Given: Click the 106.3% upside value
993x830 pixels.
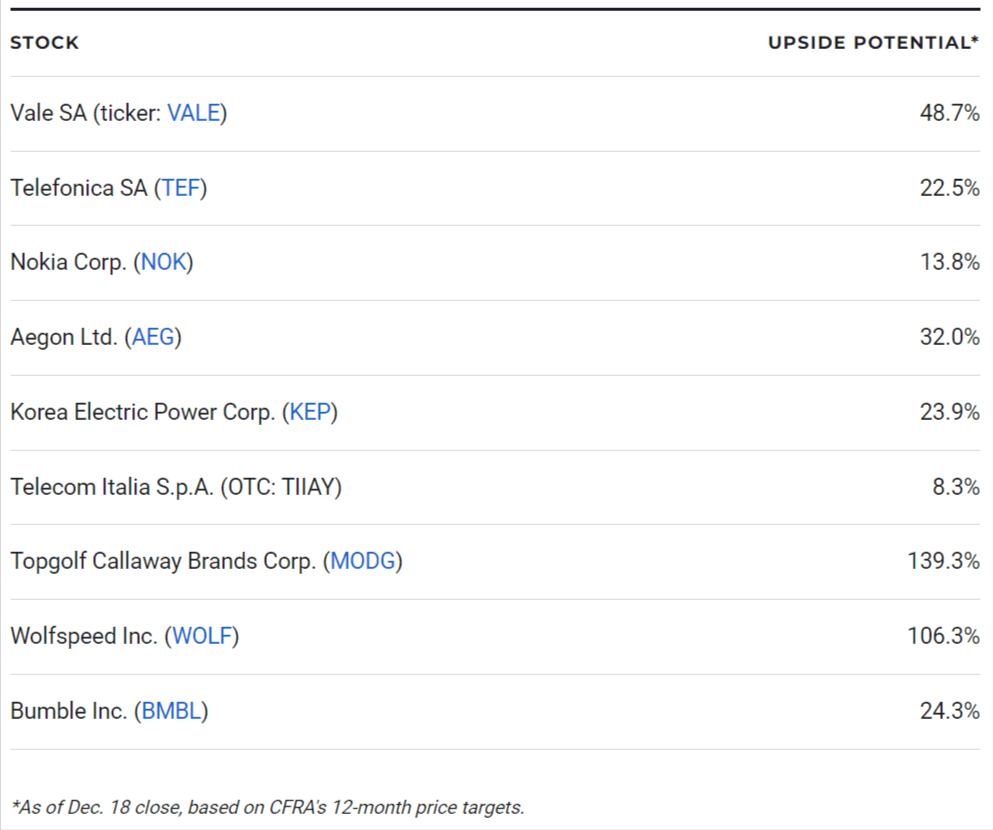Looking at the screenshot, I should [x=943, y=636].
